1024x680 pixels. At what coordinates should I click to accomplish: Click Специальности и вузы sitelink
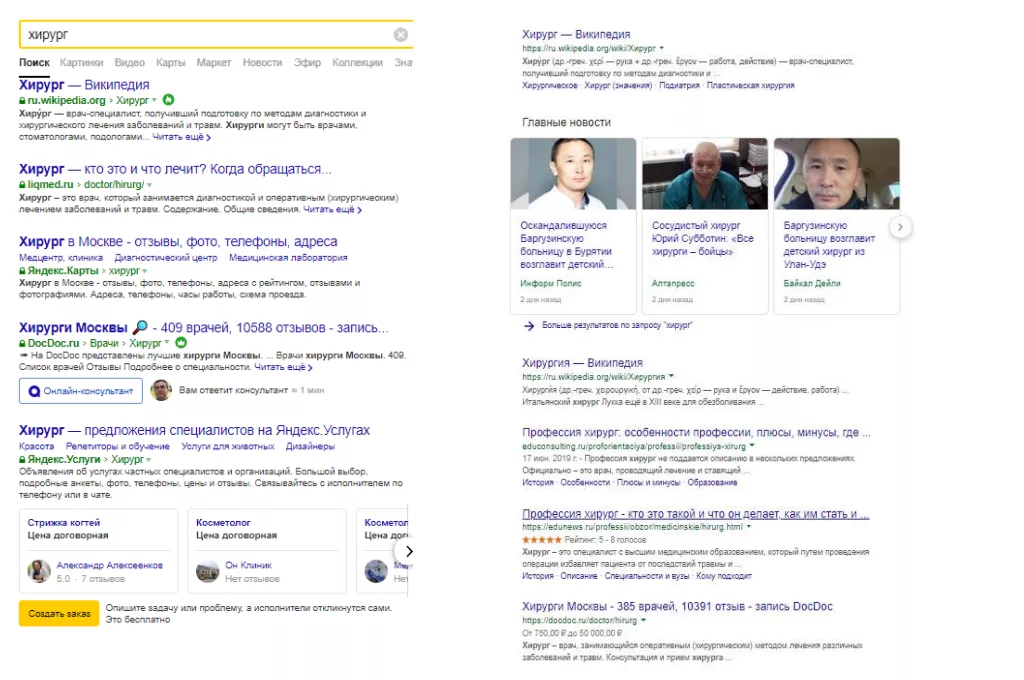647,576
